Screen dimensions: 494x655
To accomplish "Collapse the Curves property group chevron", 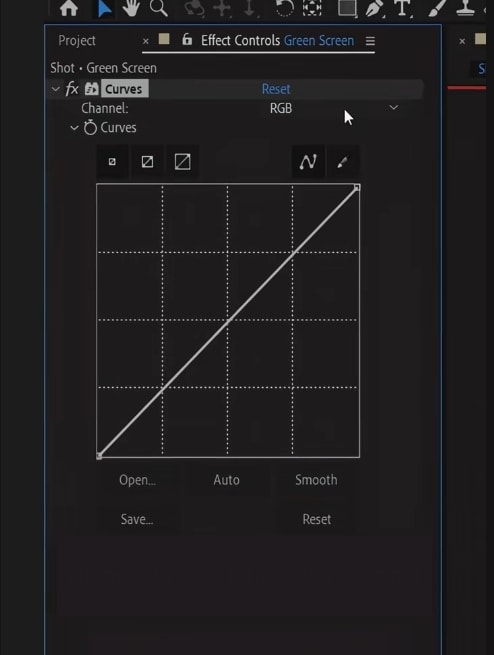I will tap(74, 127).
